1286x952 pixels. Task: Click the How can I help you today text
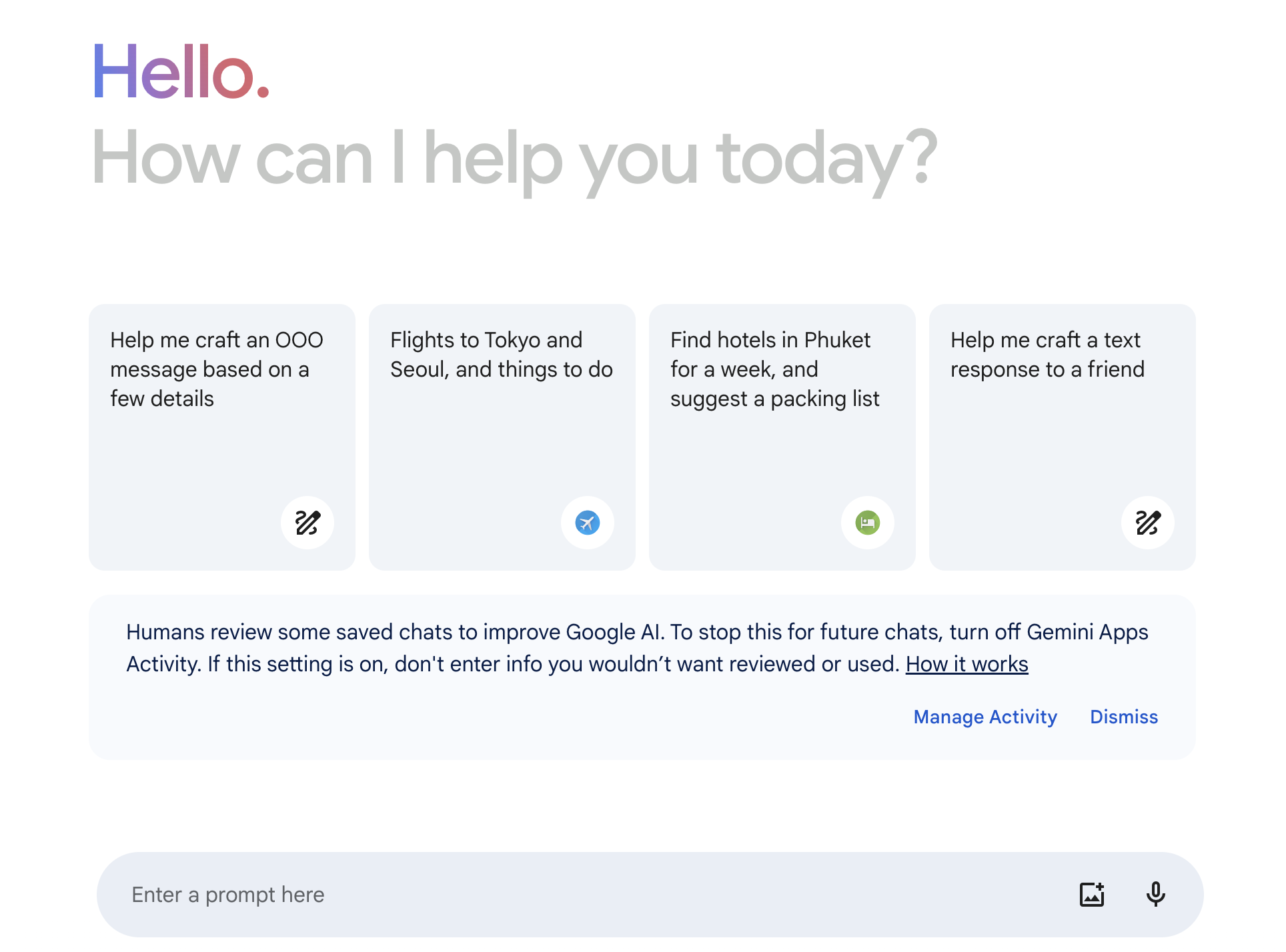click(x=514, y=160)
